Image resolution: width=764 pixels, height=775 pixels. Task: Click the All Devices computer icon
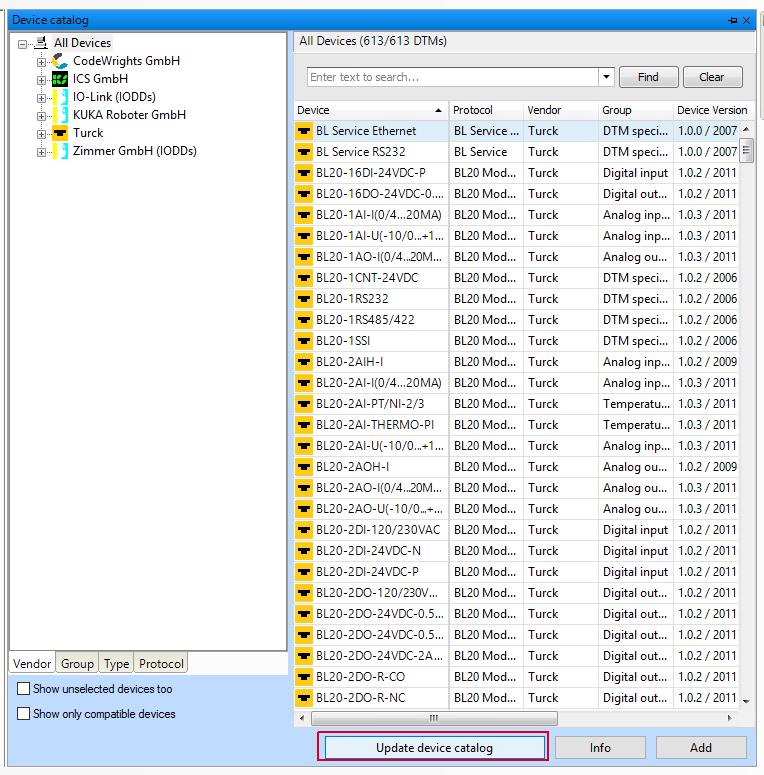42,43
